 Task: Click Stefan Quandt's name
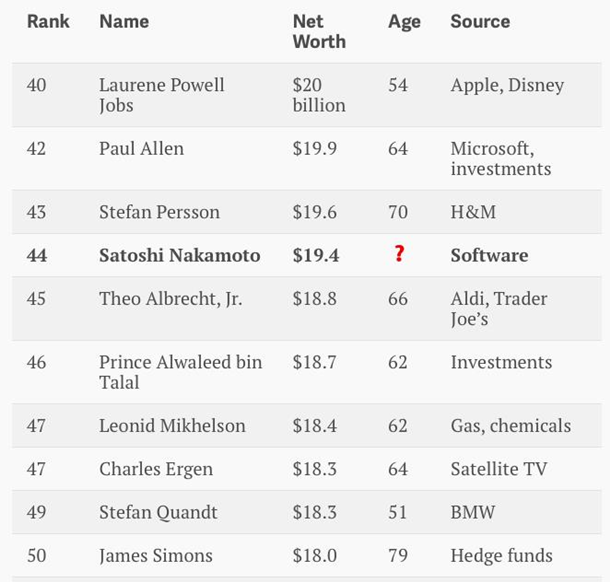(158, 512)
